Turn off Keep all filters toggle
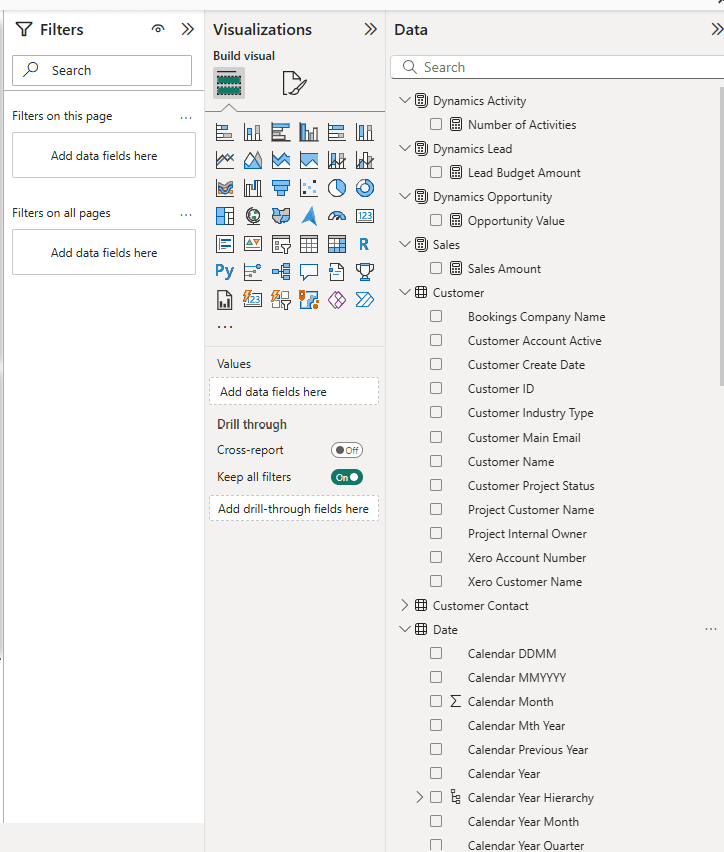The image size is (724, 852). [x=347, y=478]
